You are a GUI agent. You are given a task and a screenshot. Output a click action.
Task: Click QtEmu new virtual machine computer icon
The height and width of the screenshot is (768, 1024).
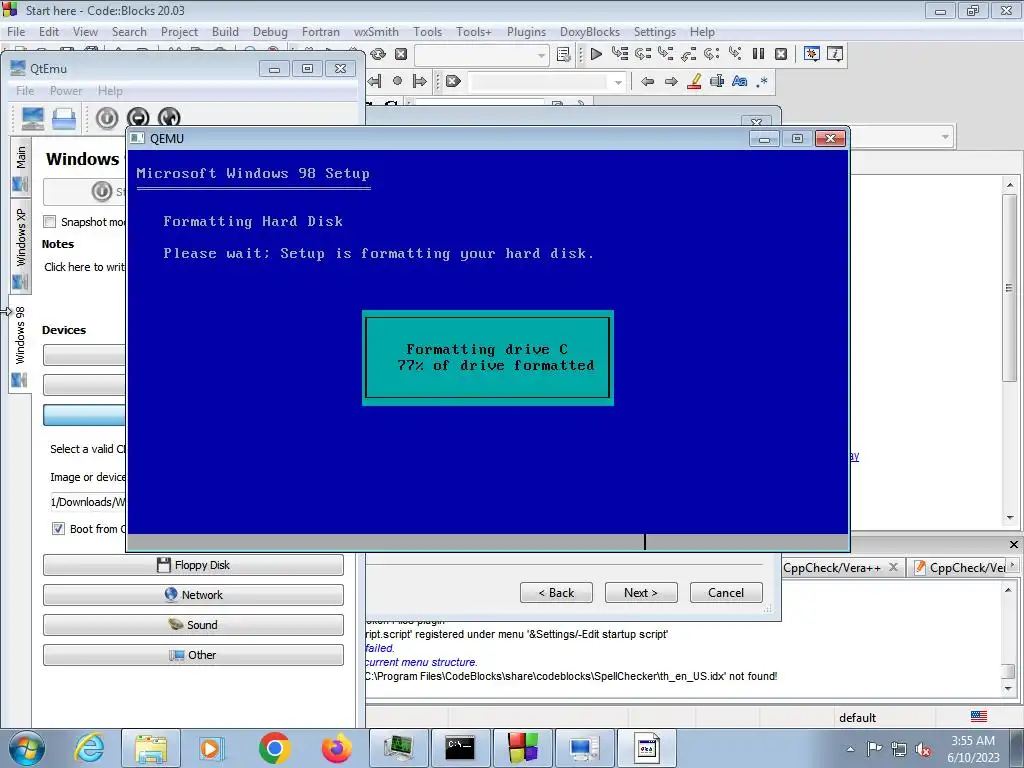click(33, 118)
